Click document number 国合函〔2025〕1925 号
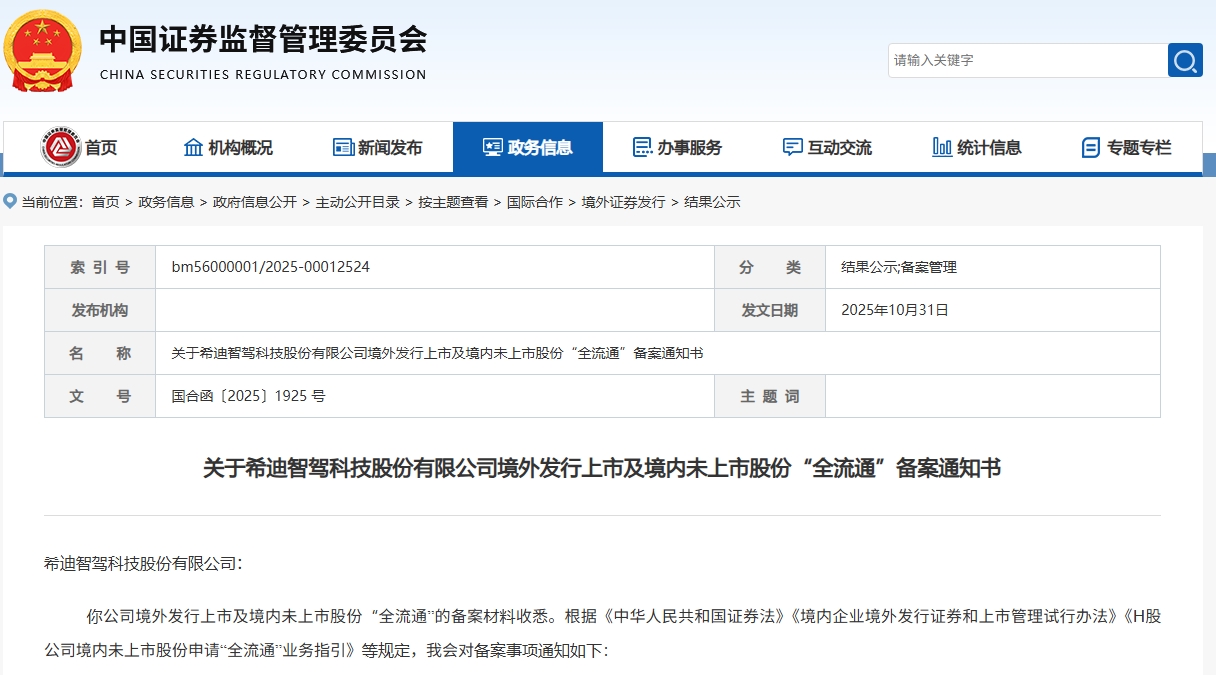1216x675 pixels. click(248, 396)
